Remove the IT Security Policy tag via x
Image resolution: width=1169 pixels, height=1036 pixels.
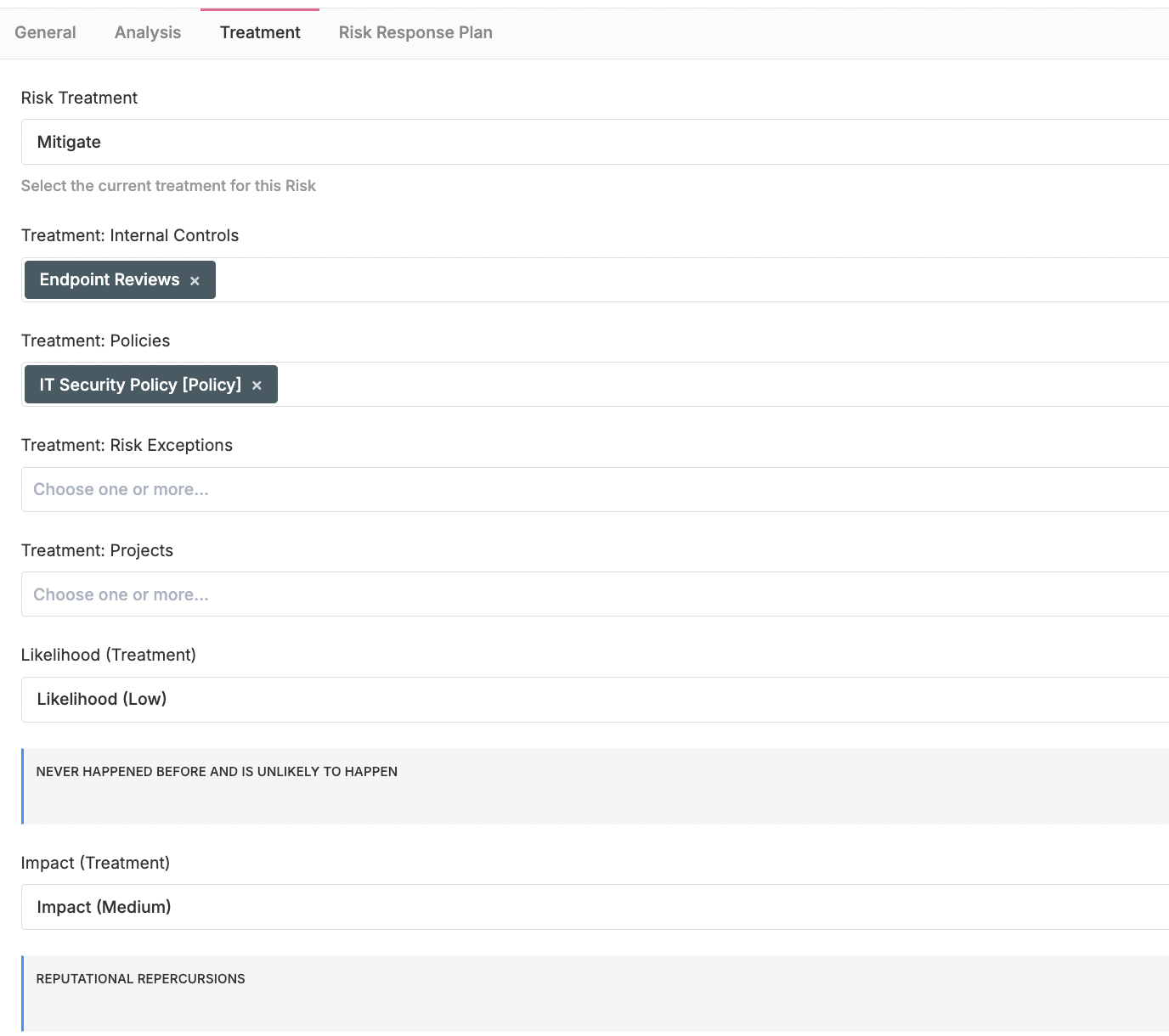[257, 386]
